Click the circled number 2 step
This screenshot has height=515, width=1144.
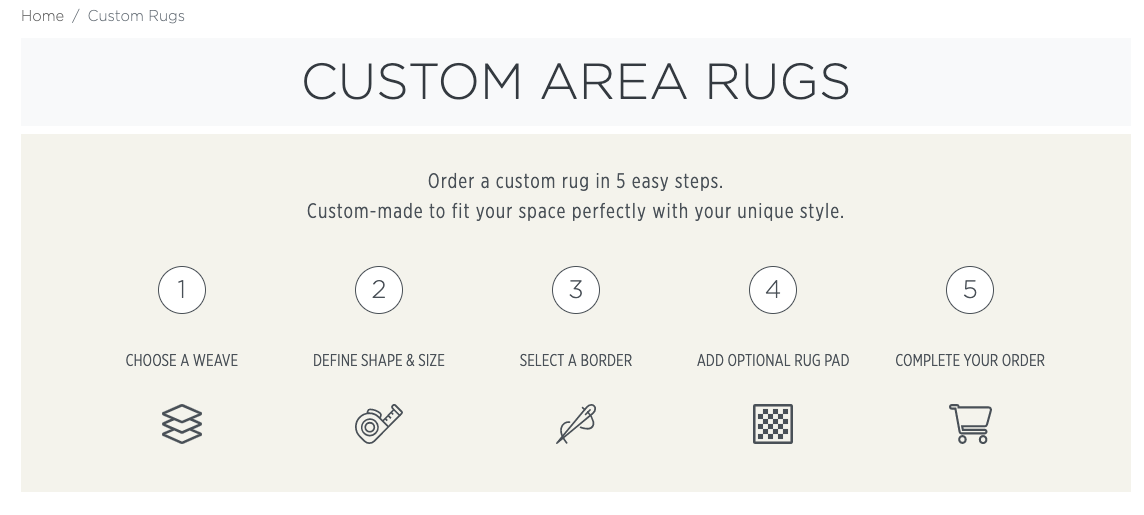click(x=379, y=290)
